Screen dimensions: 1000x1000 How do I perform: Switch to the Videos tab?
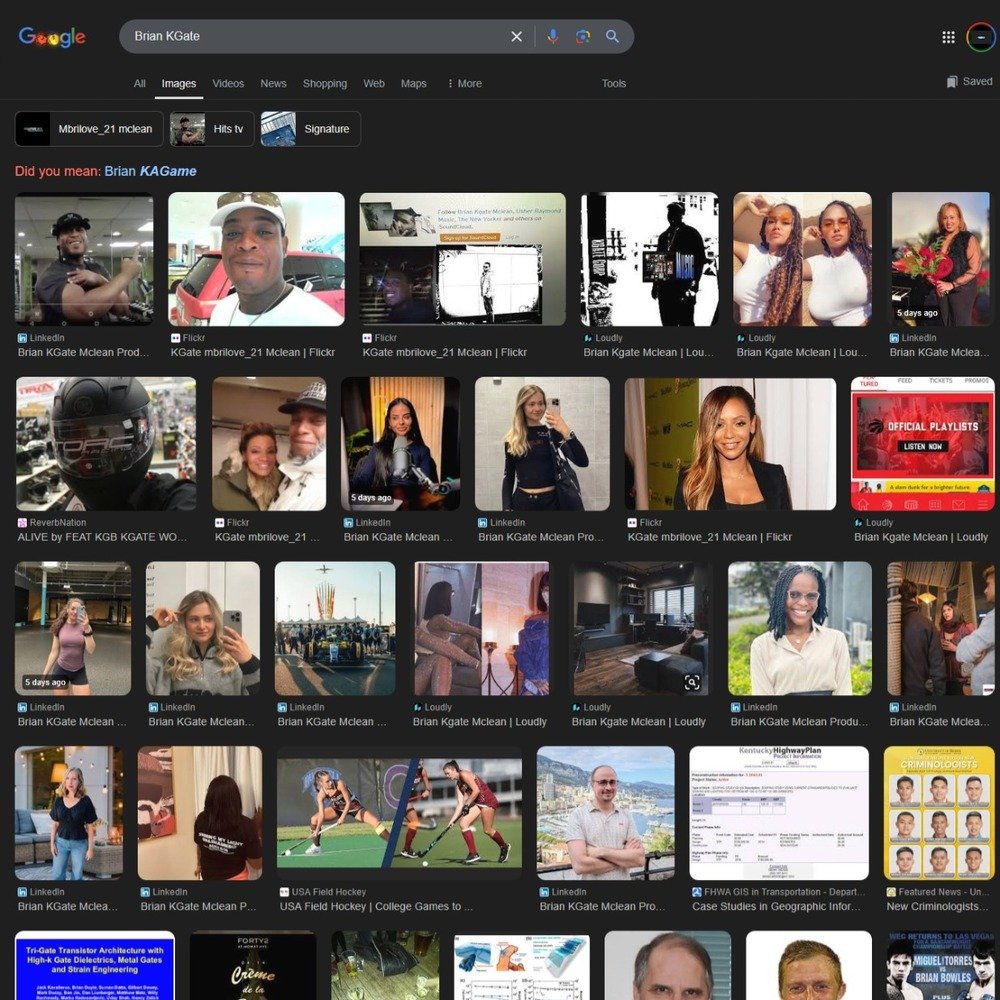click(x=228, y=84)
